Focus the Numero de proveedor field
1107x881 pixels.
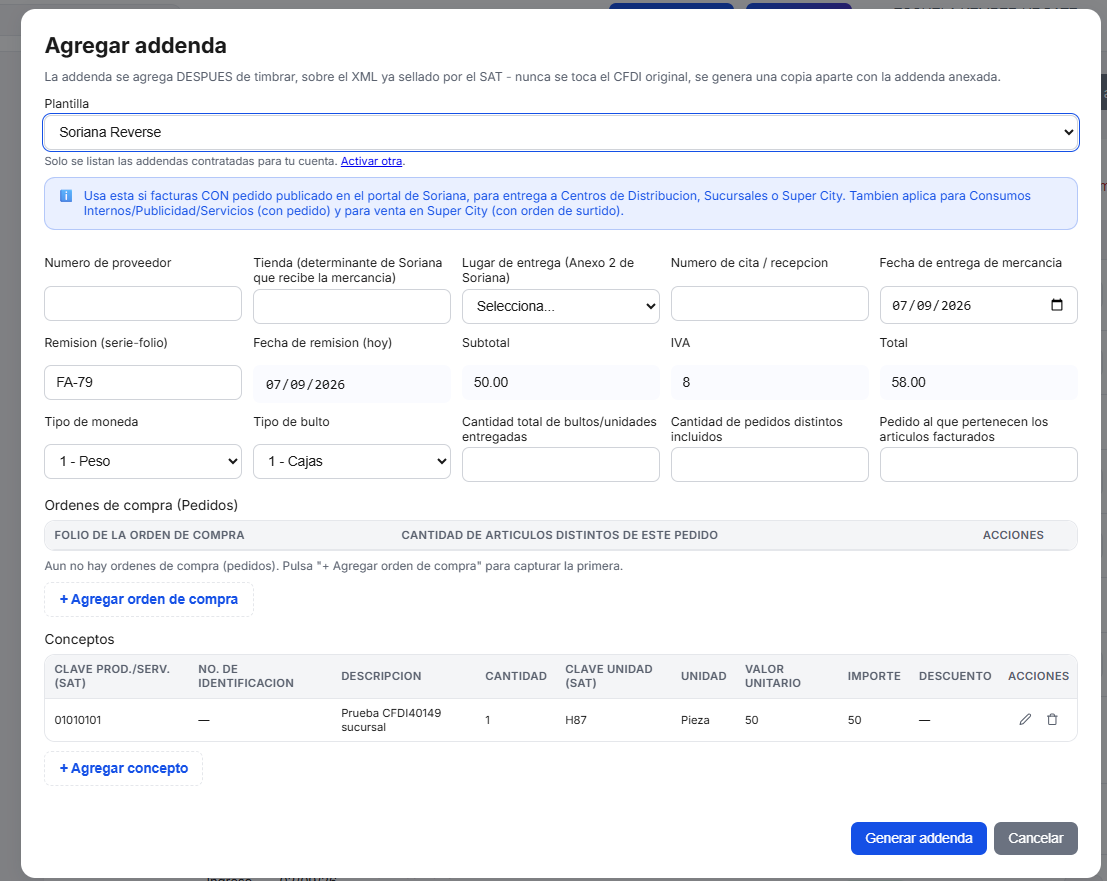(x=143, y=304)
